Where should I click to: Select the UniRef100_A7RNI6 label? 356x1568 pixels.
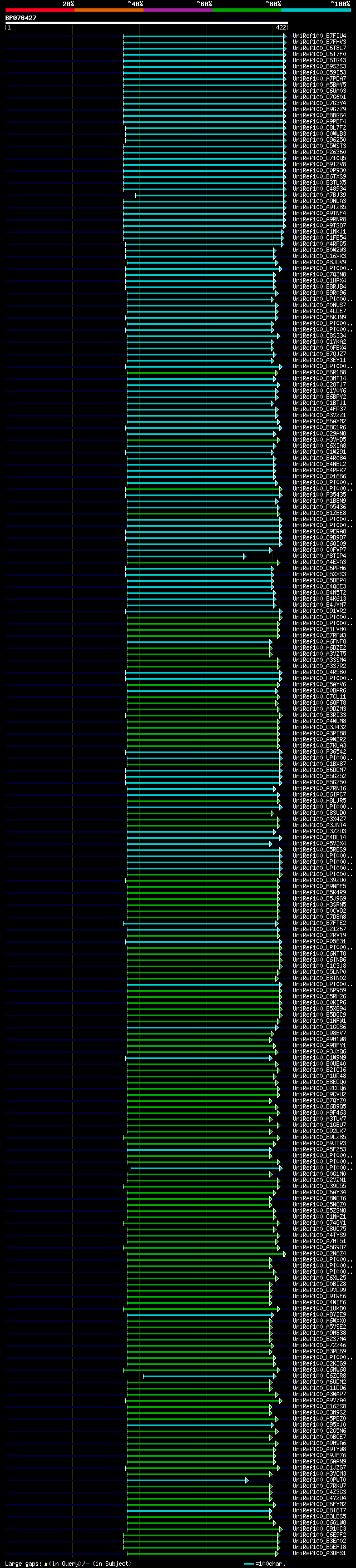(319, 788)
